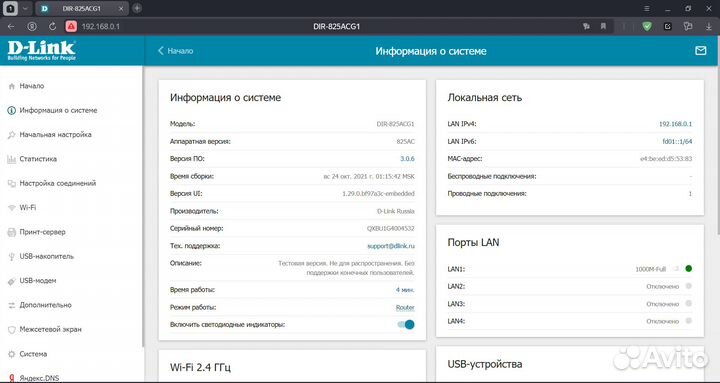Click the 192.168.0.1 browser address field

coord(101,27)
